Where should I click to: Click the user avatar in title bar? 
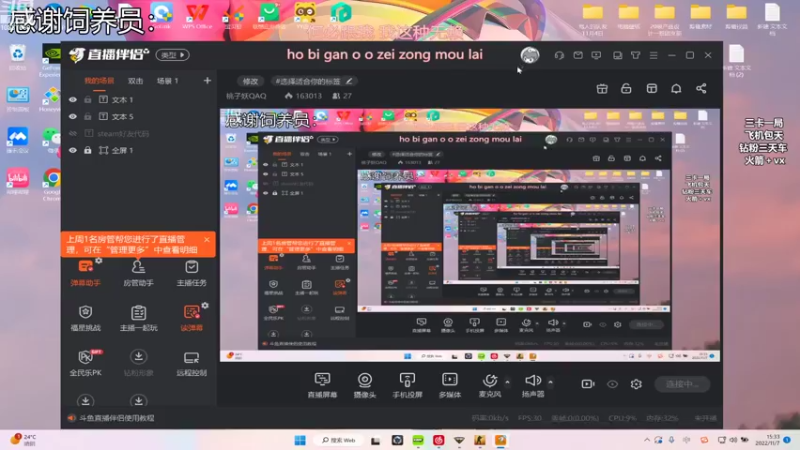[530, 55]
